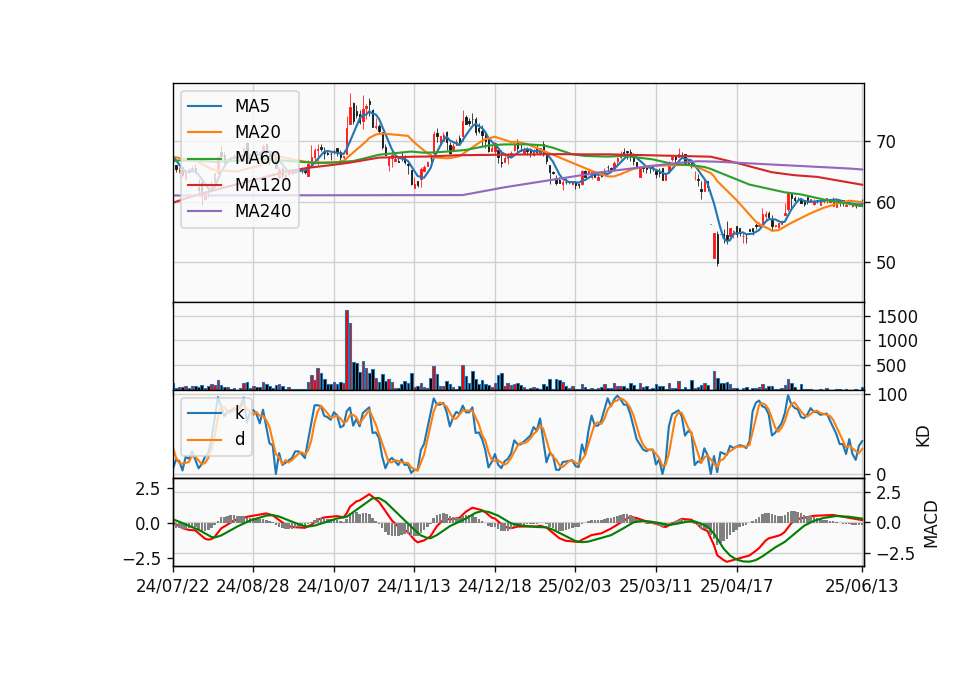Click the 24/08/28 date label
Screen dimensions: 960x690
253,586
